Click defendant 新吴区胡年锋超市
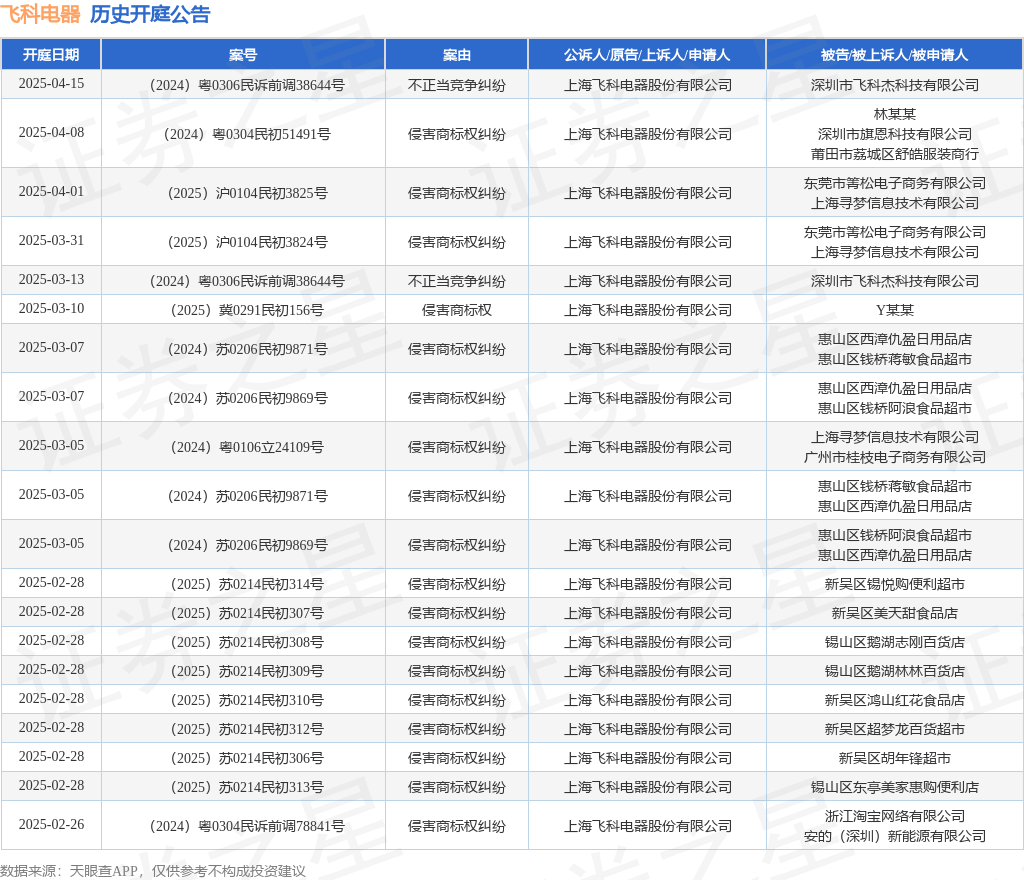The height and width of the screenshot is (880, 1024). pyautogui.click(x=894, y=759)
